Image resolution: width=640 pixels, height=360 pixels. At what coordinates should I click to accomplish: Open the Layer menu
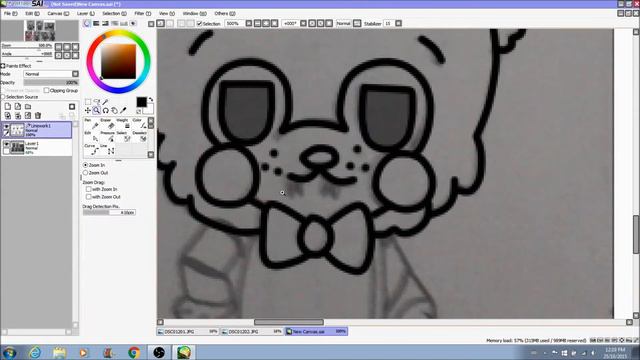point(86,13)
